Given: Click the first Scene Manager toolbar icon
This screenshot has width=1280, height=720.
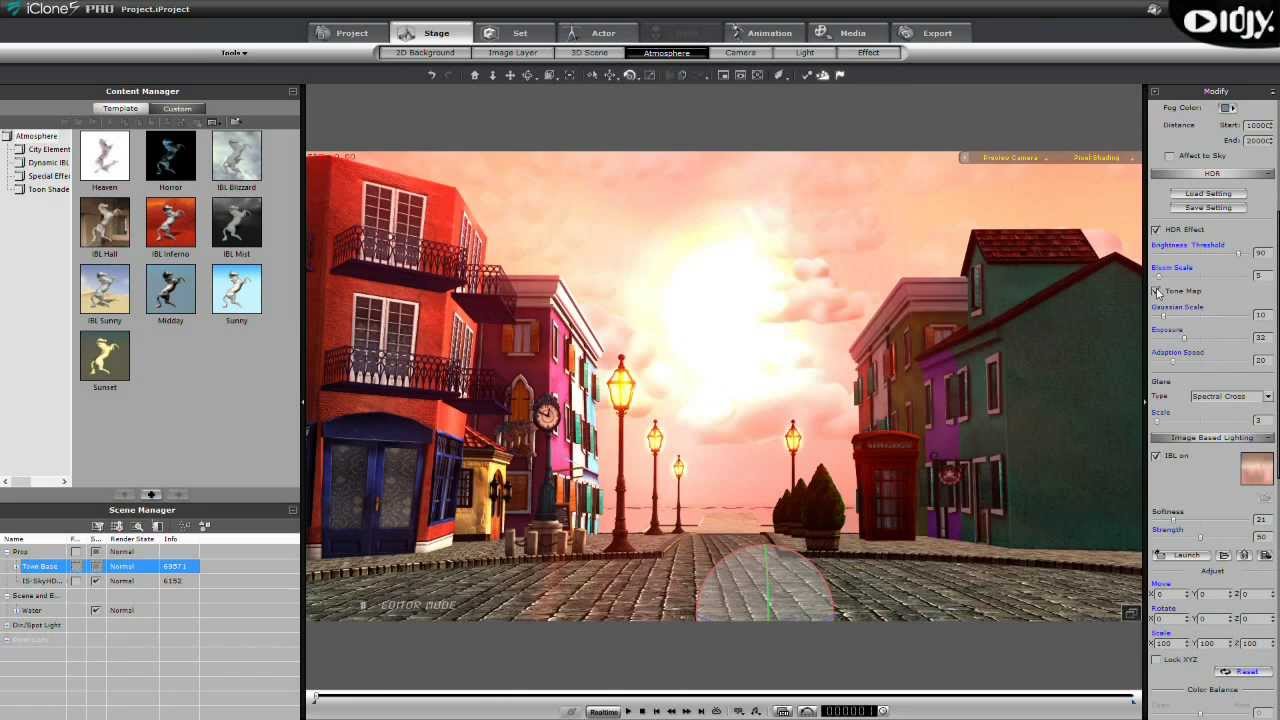Looking at the screenshot, I should click(x=98, y=526).
